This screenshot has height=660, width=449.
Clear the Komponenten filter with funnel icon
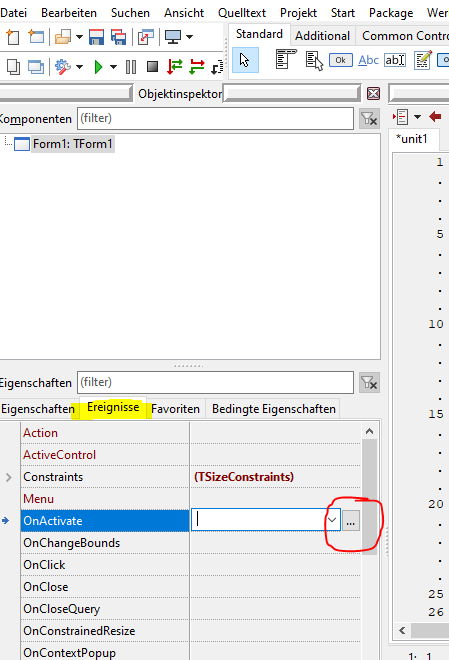369,119
